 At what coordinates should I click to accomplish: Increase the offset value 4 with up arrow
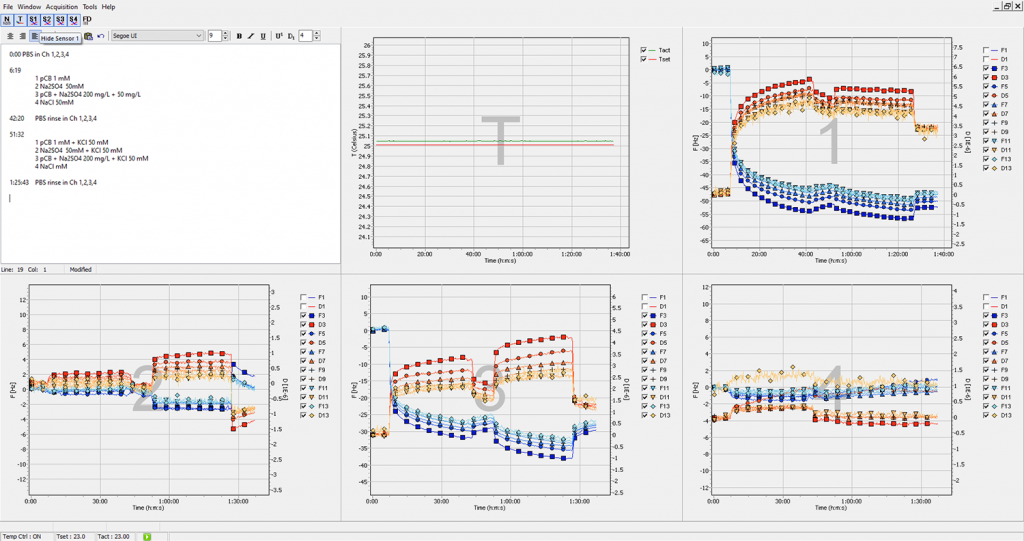click(317, 33)
